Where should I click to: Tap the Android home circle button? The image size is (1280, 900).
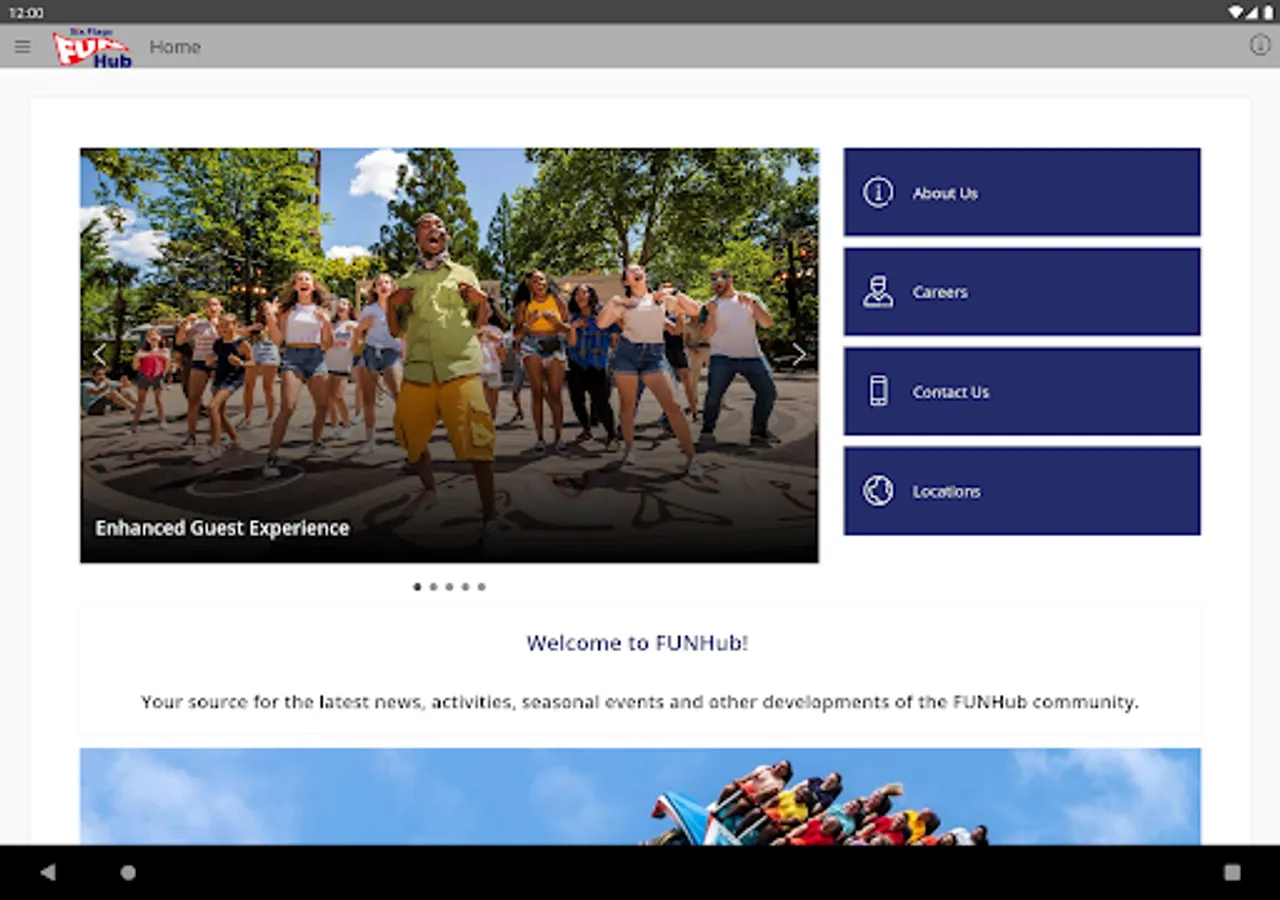click(130, 871)
